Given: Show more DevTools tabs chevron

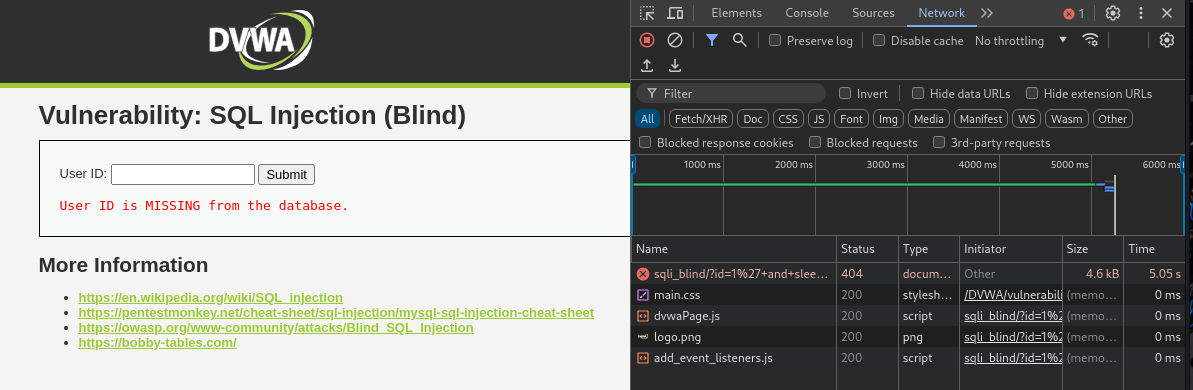Looking at the screenshot, I should coord(987,13).
